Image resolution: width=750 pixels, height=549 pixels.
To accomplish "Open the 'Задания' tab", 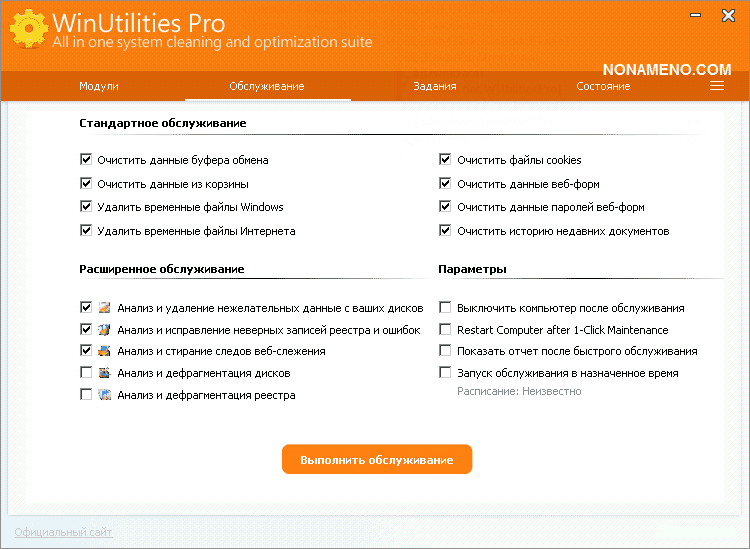I will pyautogui.click(x=435, y=86).
